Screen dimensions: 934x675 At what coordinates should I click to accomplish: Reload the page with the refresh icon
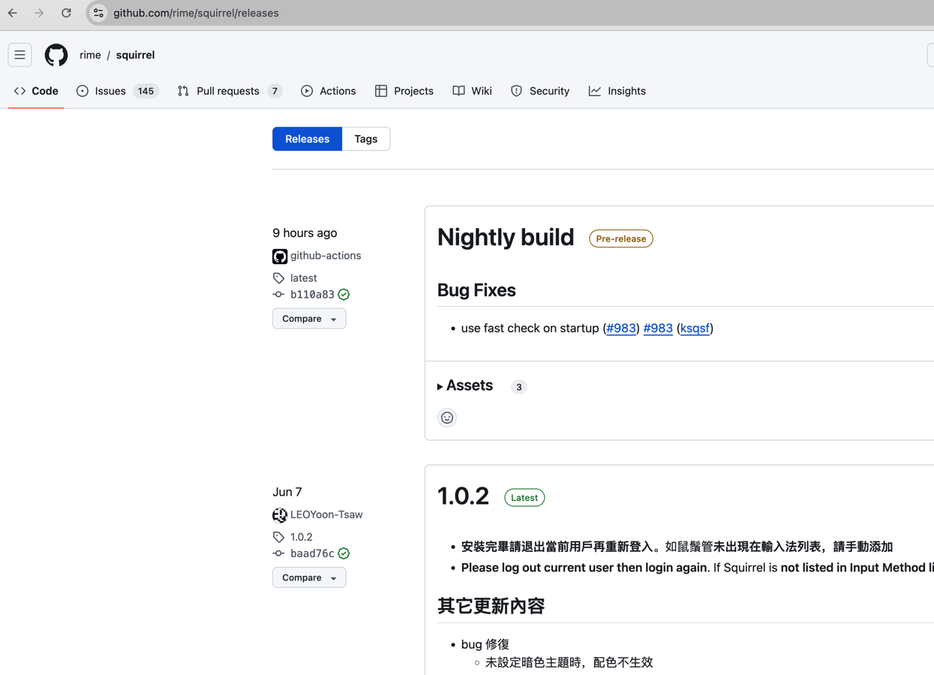66,13
